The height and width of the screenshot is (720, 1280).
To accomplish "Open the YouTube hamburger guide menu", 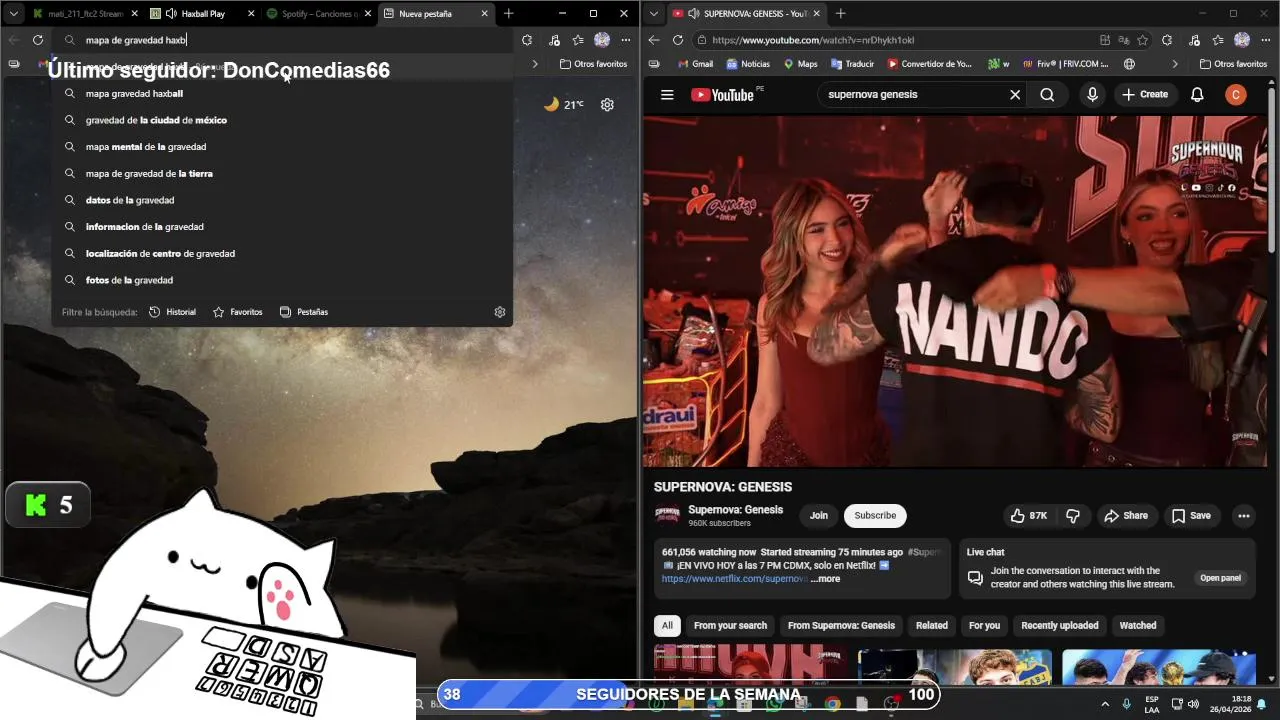I will coord(667,95).
